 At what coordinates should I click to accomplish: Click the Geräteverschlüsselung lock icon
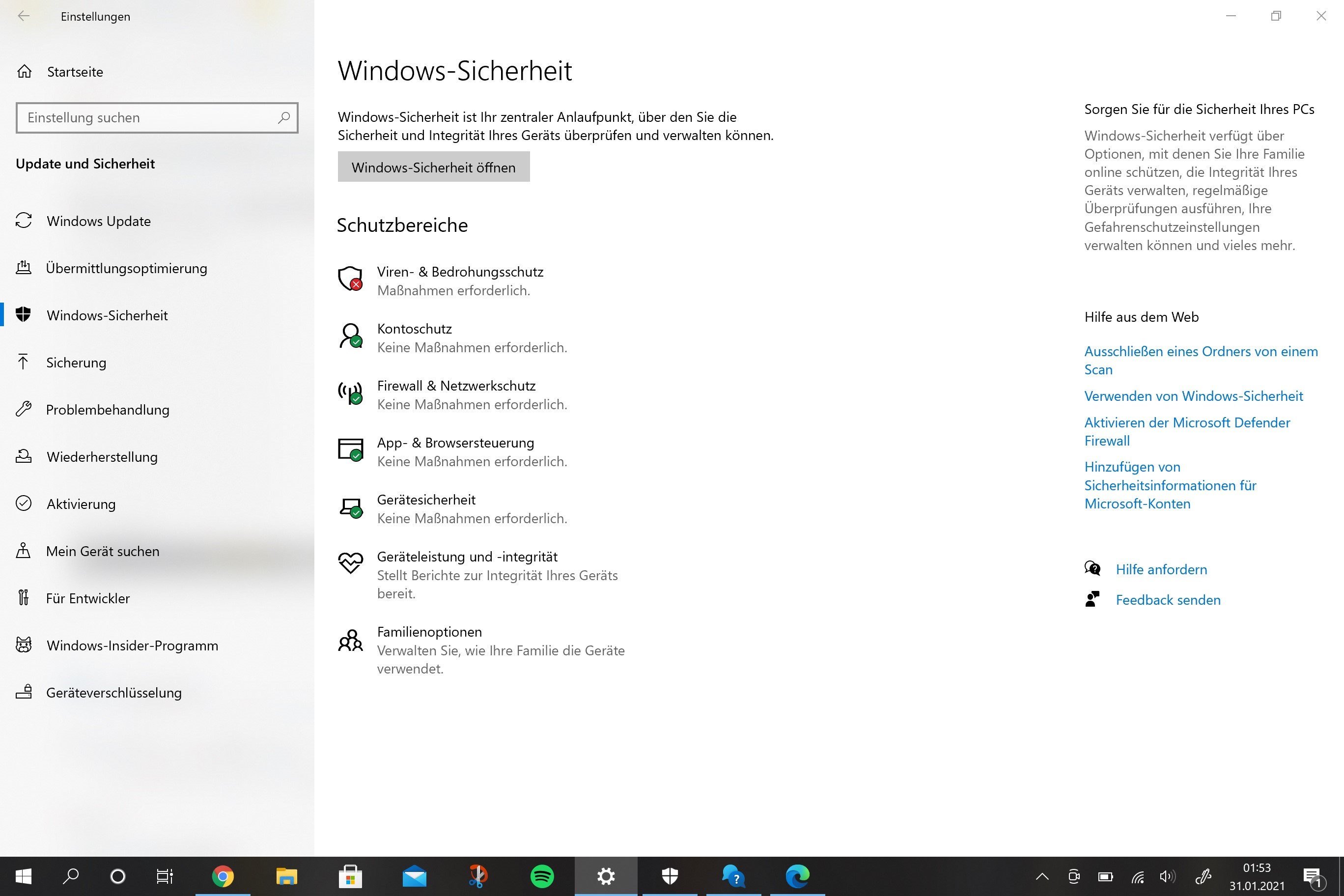tap(24, 692)
